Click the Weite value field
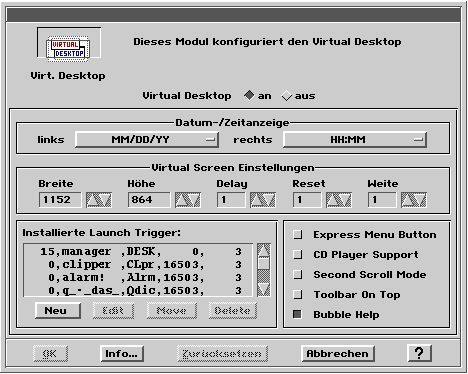This screenshot has width=468, height=374. (382, 200)
